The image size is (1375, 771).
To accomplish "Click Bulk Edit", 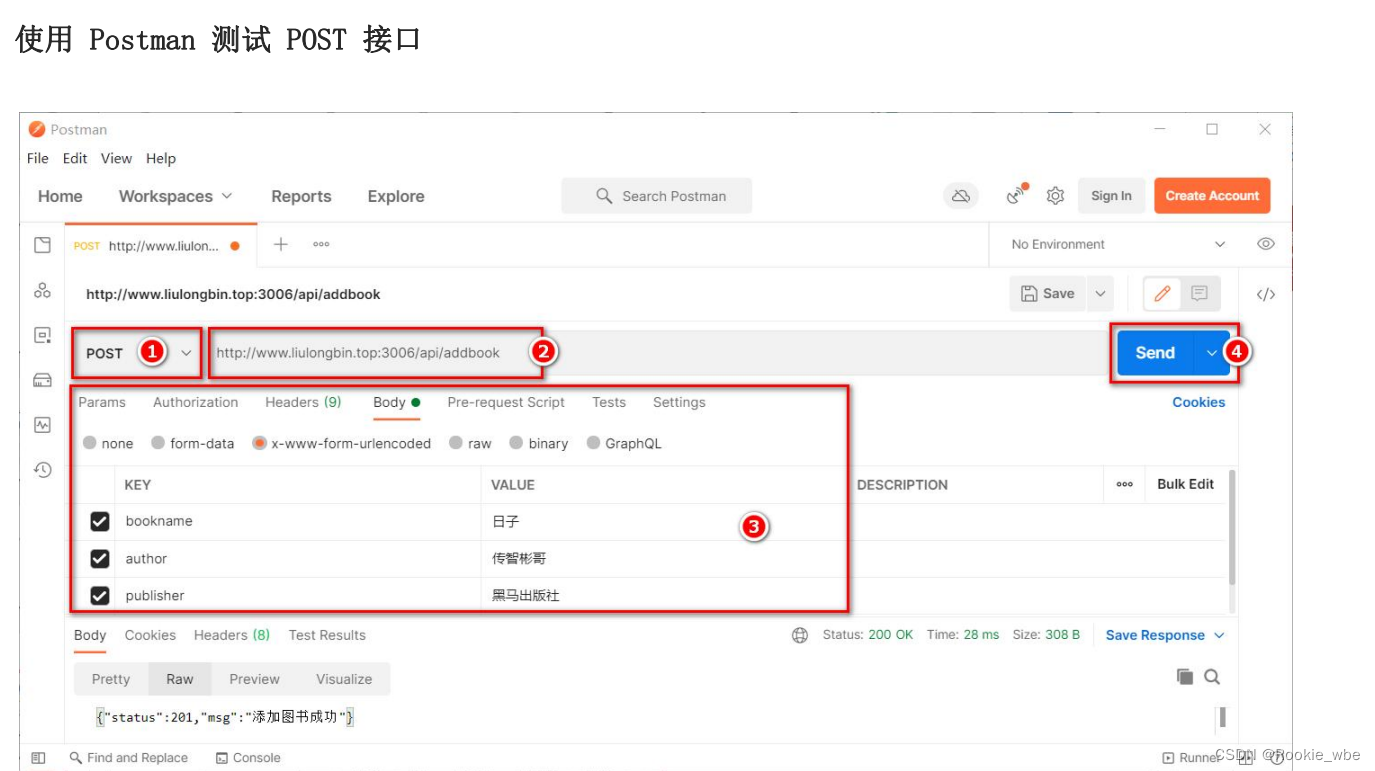I will click(1185, 484).
